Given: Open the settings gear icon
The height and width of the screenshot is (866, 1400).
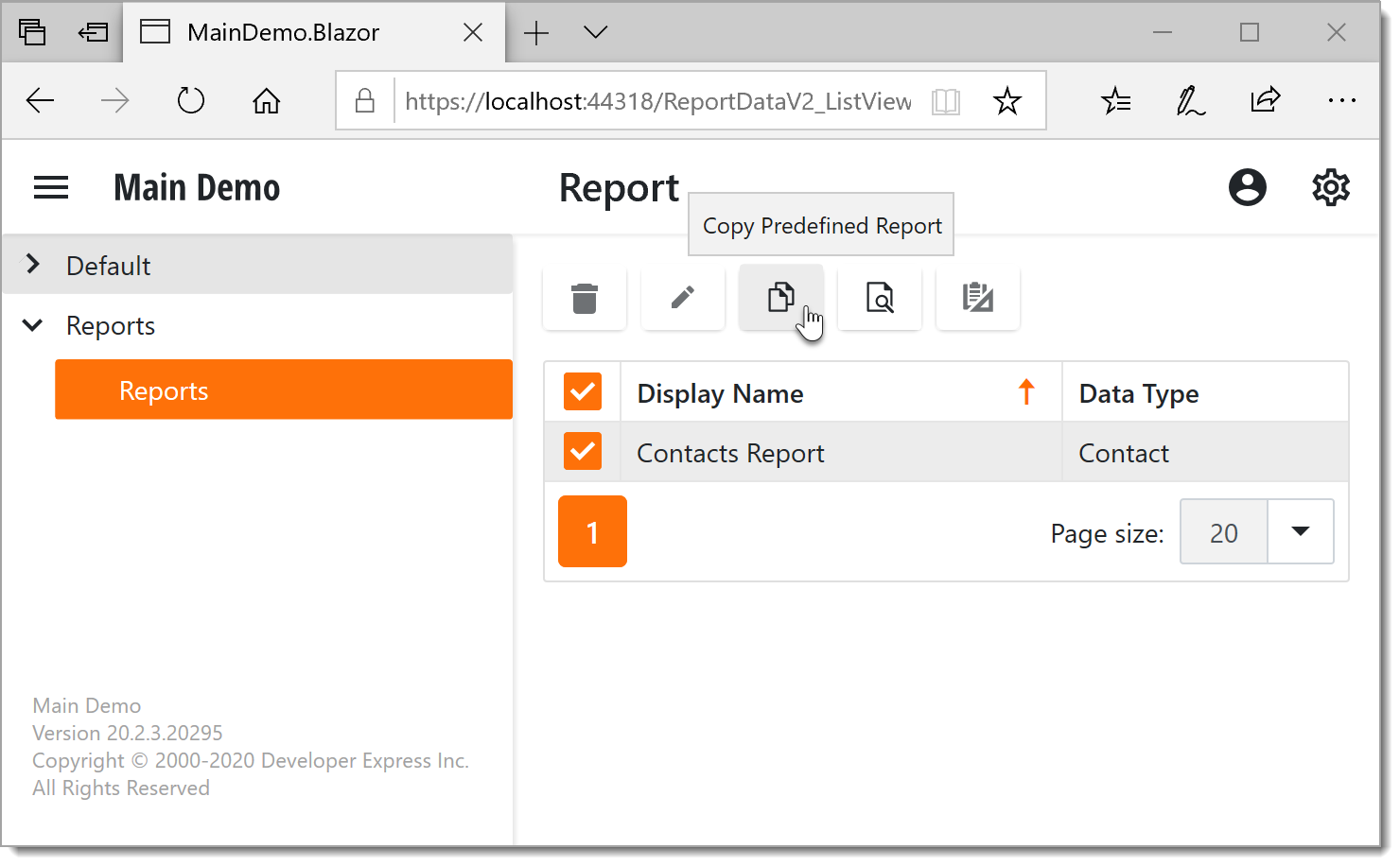Looking at the screenshot, I should click(1330, 187).
